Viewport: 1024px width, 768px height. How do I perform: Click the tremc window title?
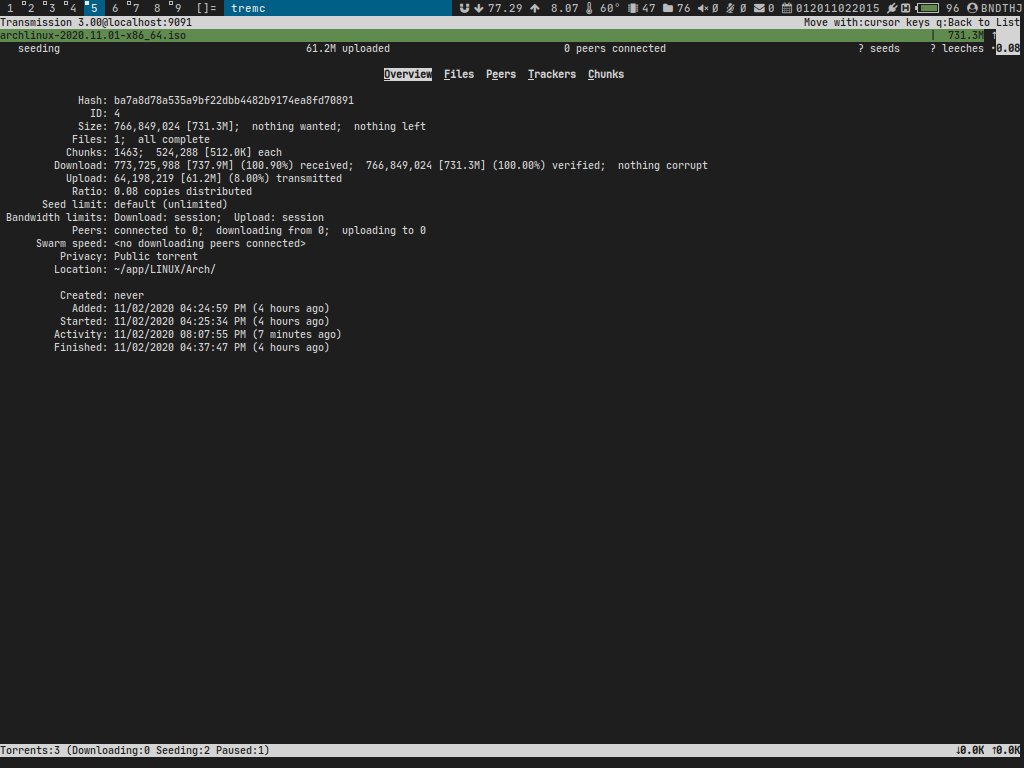click(x=248, y=8)
